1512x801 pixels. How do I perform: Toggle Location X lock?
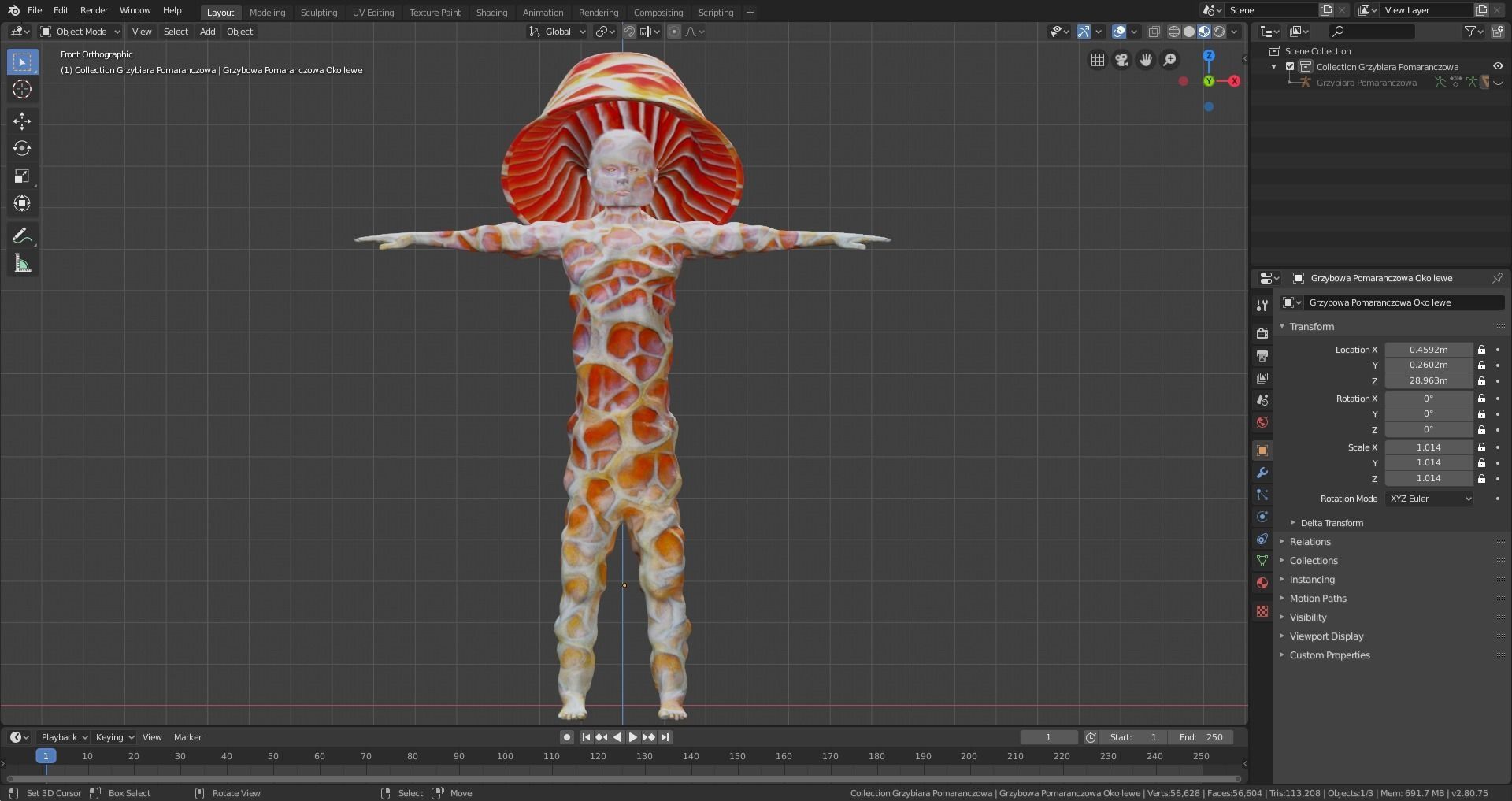(x=1481, y=350)
